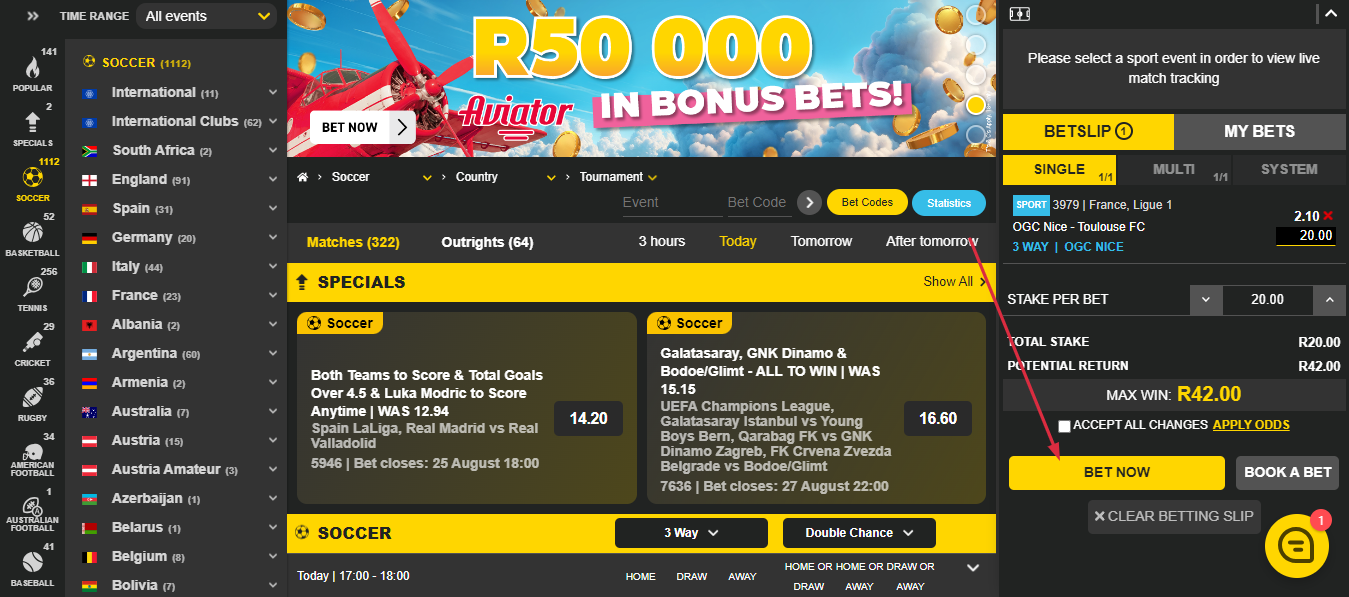The image size is (1349, 597).
Task: Open the Time Range All events dropdown
Action: [x=207, y=16]
